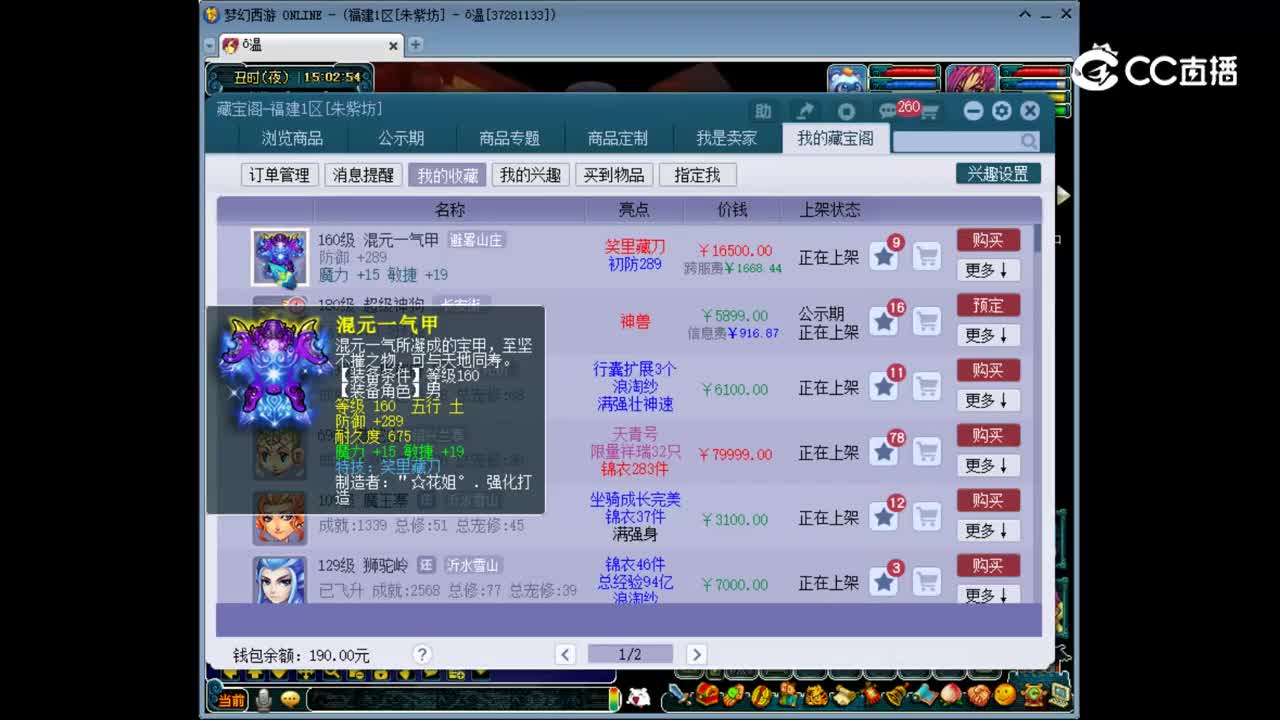This screenshot has width=1280, height=720.
Task: Expand the side panel arrow at the right edge
Action: pos(1063,196)
